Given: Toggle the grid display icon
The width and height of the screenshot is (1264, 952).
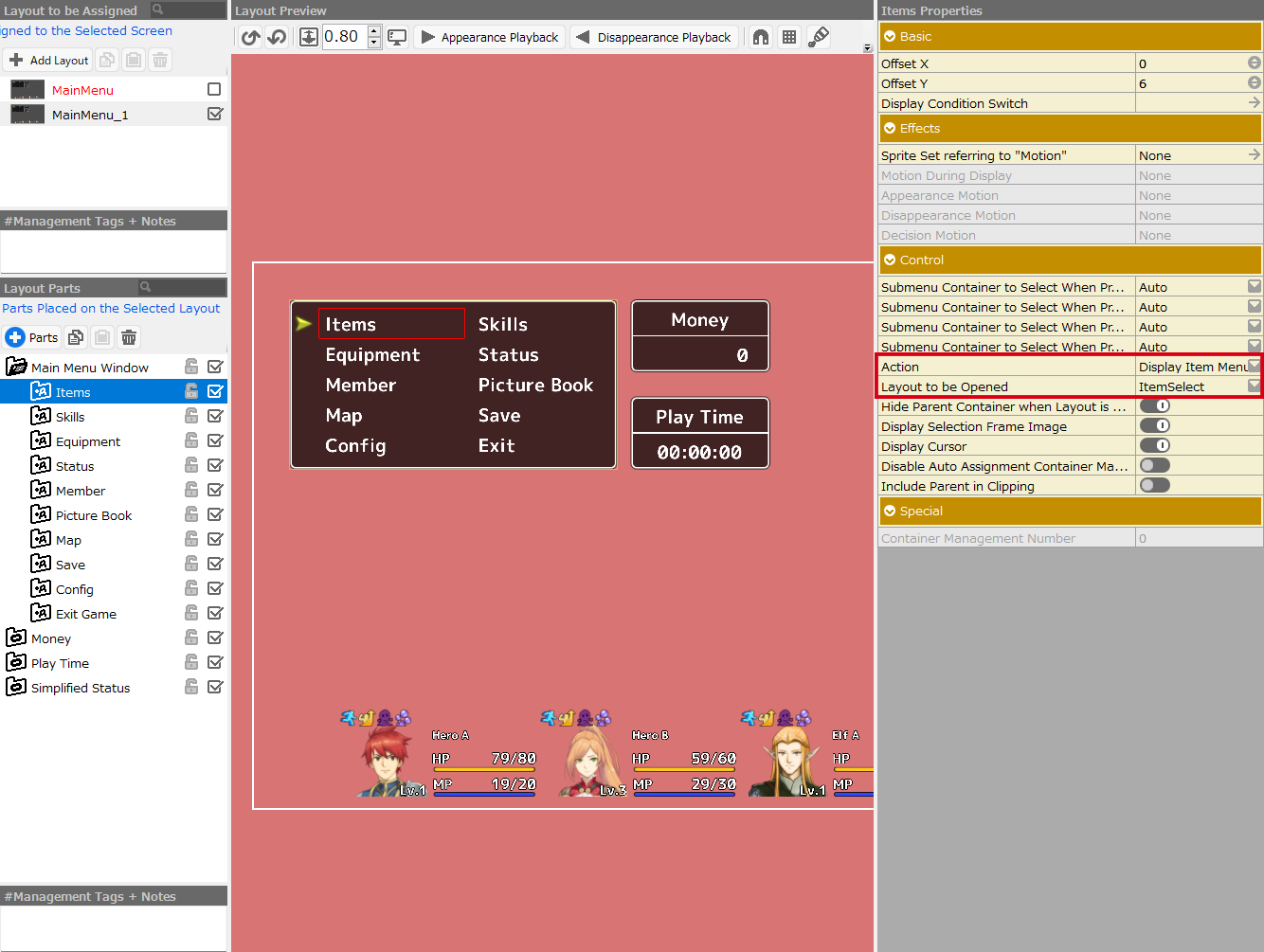Looking at the screenshot, I should click(x=789, y=37).
